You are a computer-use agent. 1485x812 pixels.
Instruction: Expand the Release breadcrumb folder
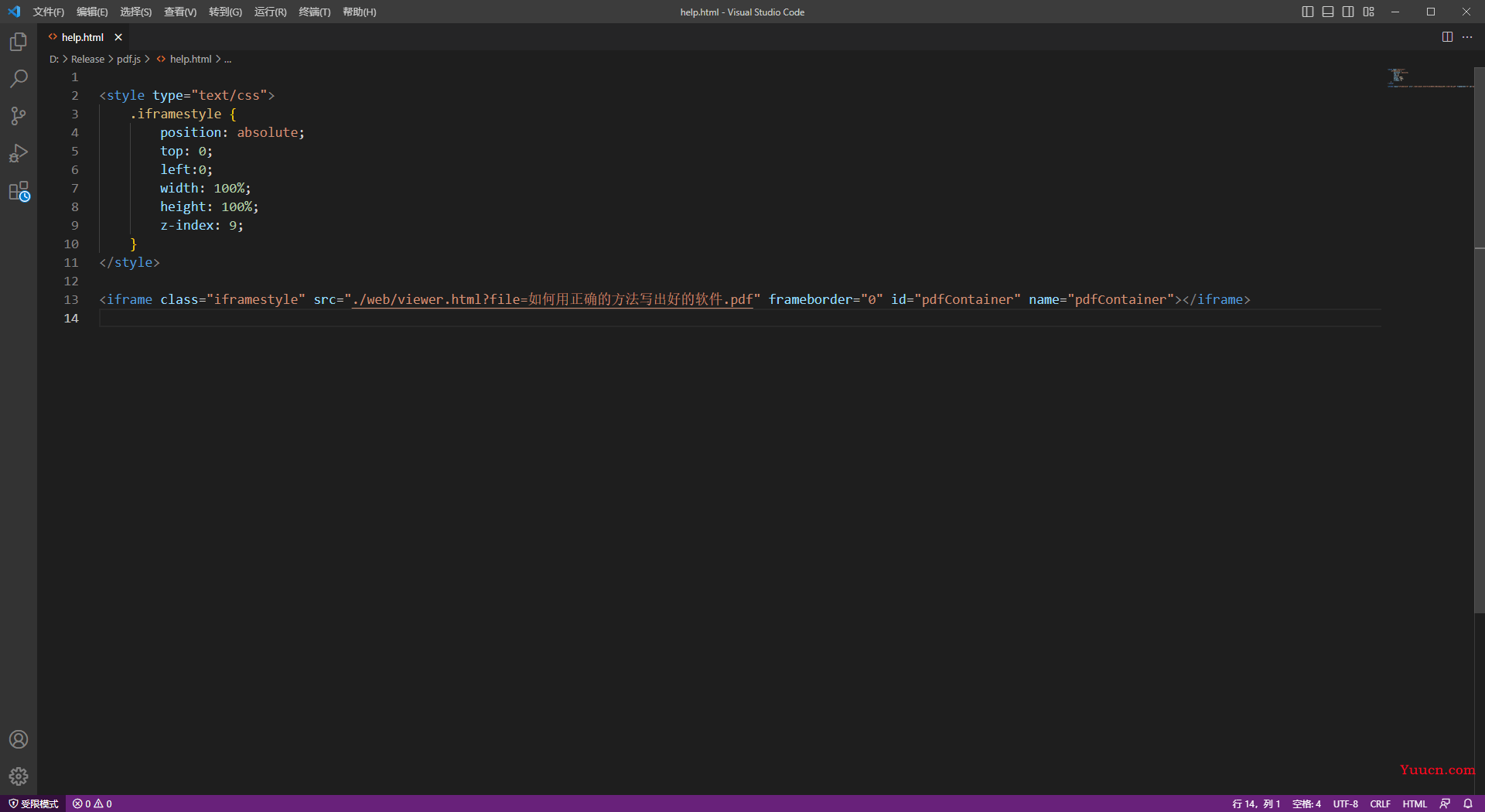click(87, 59)
